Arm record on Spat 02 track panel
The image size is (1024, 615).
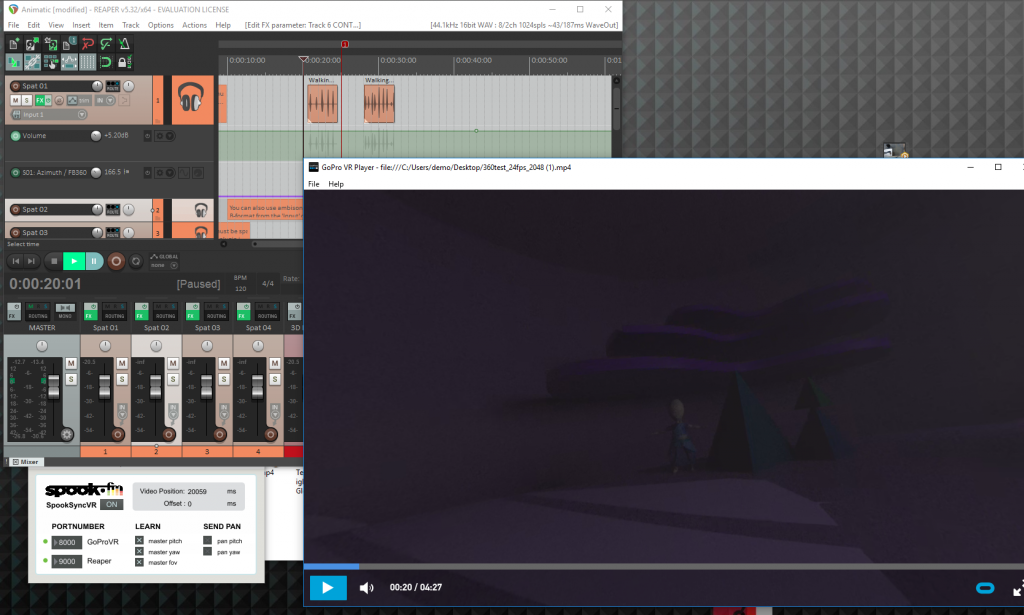(15, 210)
